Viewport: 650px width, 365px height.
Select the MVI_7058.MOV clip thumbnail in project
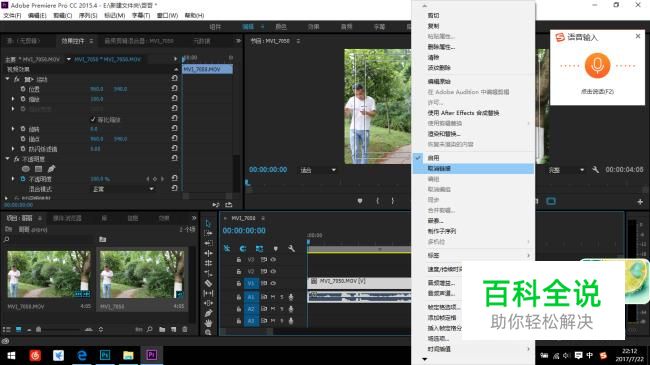pyautogui.click(x=49, y=274)
